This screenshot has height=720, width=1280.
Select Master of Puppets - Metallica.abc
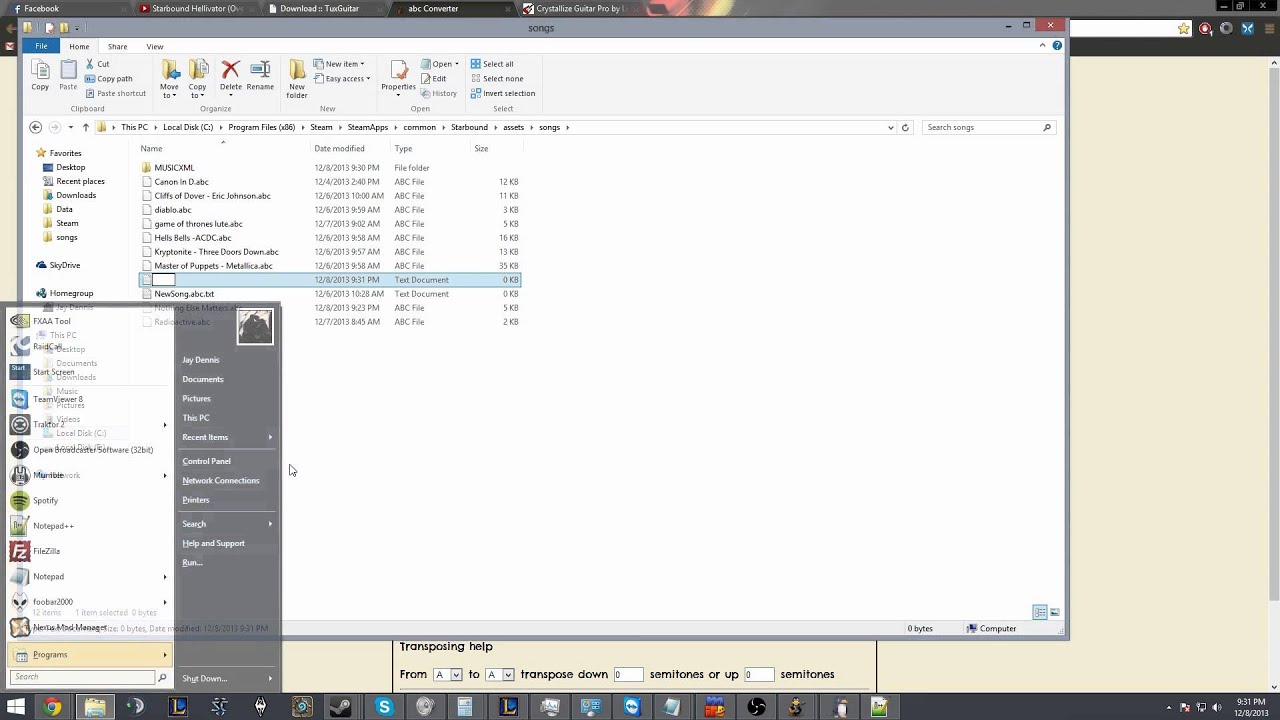pos(213,266)
